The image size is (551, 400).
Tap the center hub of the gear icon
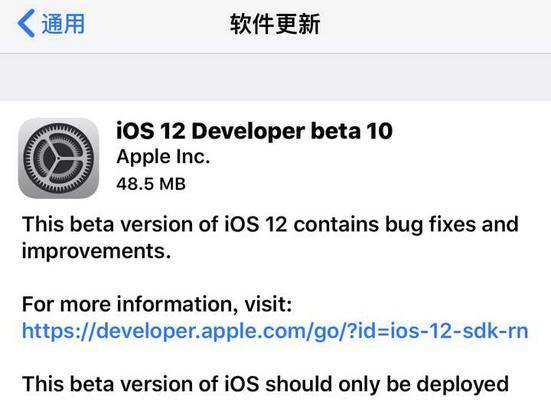point(58,159)
